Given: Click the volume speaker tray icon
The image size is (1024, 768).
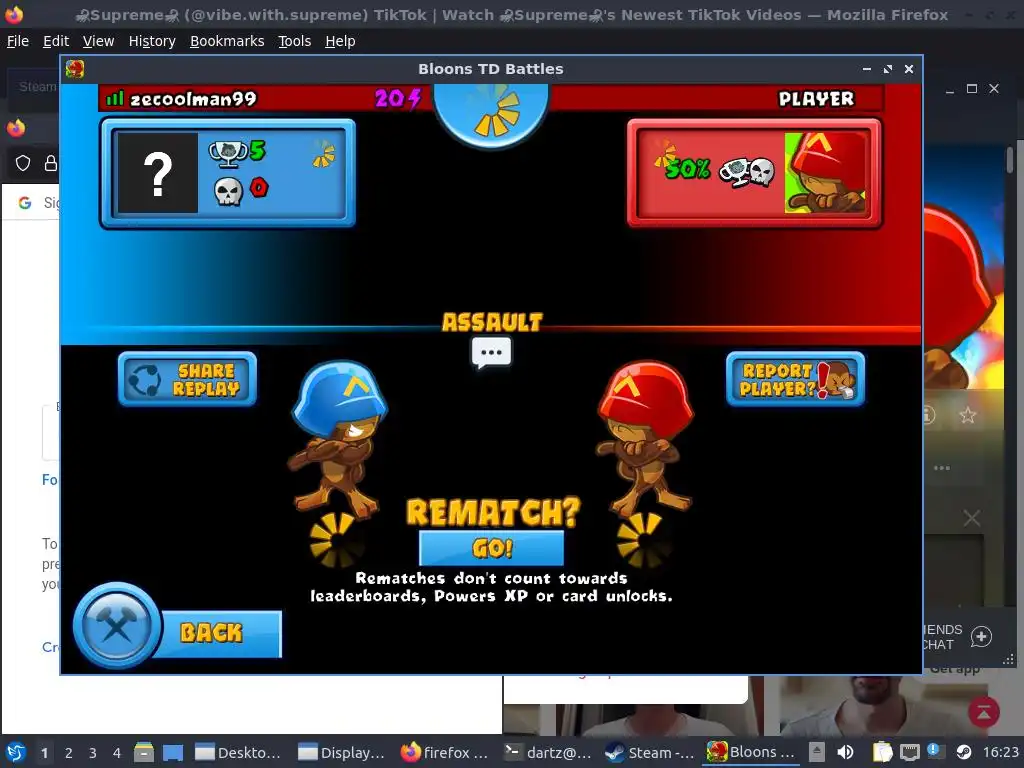Looking at the screenshot, I should click(845, 752).
